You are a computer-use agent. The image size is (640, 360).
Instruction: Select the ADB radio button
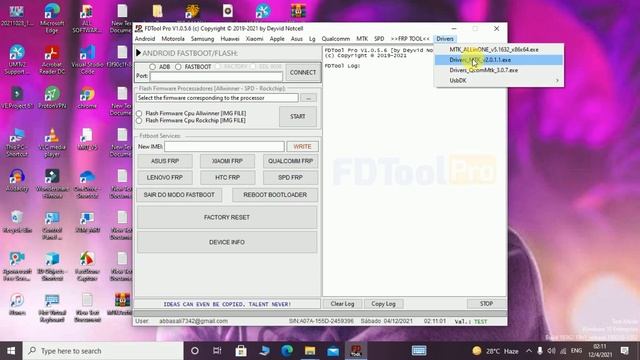click(x=152, y=67)
